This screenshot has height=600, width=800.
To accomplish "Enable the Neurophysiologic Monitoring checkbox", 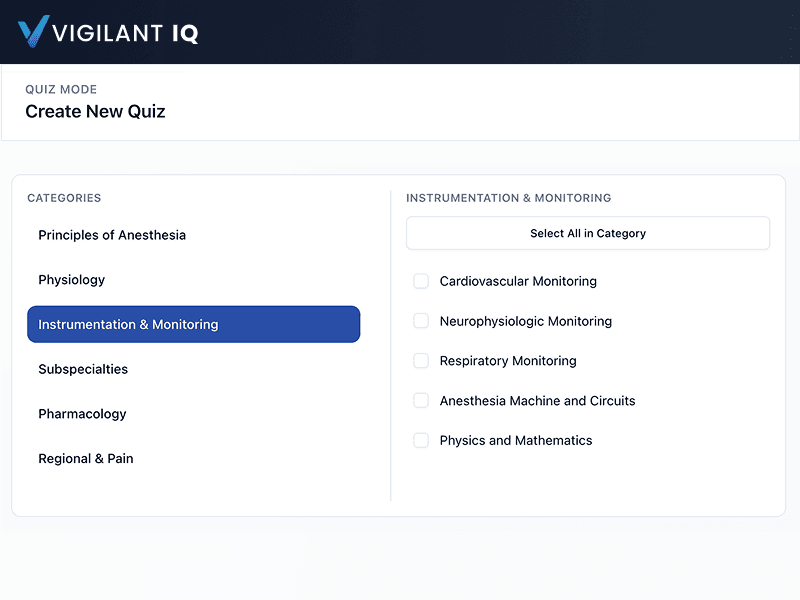I will (421, 321).
